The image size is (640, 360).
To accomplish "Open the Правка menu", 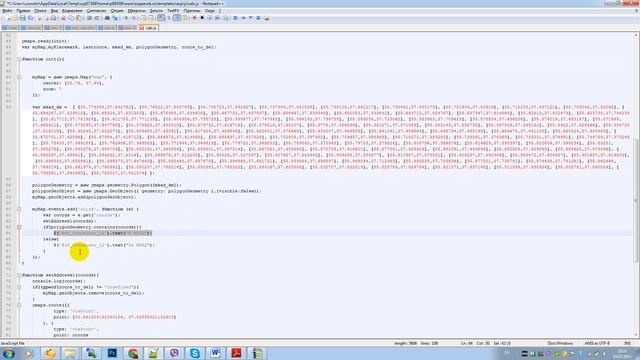I will click(x=23, y=11).
